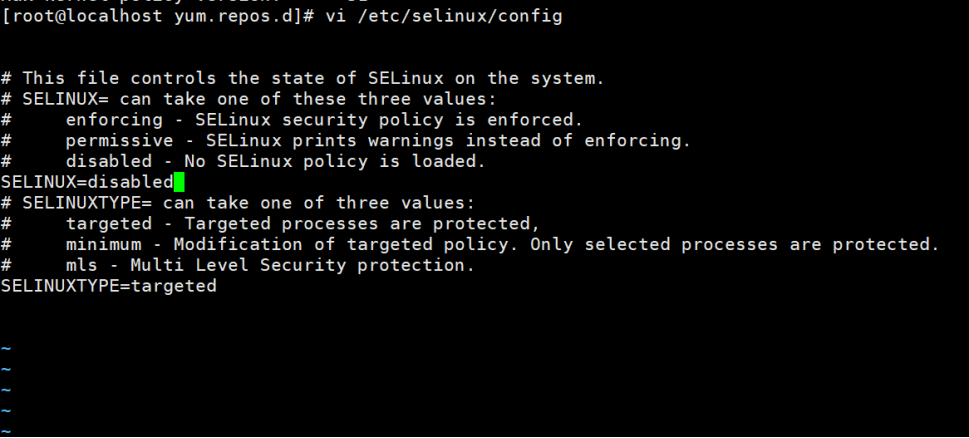Click the "mls" option name in comments

82,265
